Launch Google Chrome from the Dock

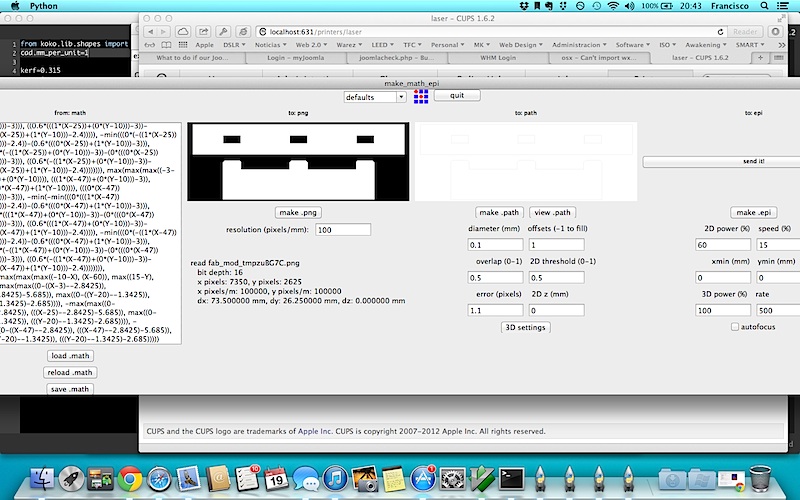[x=130, y=479]
